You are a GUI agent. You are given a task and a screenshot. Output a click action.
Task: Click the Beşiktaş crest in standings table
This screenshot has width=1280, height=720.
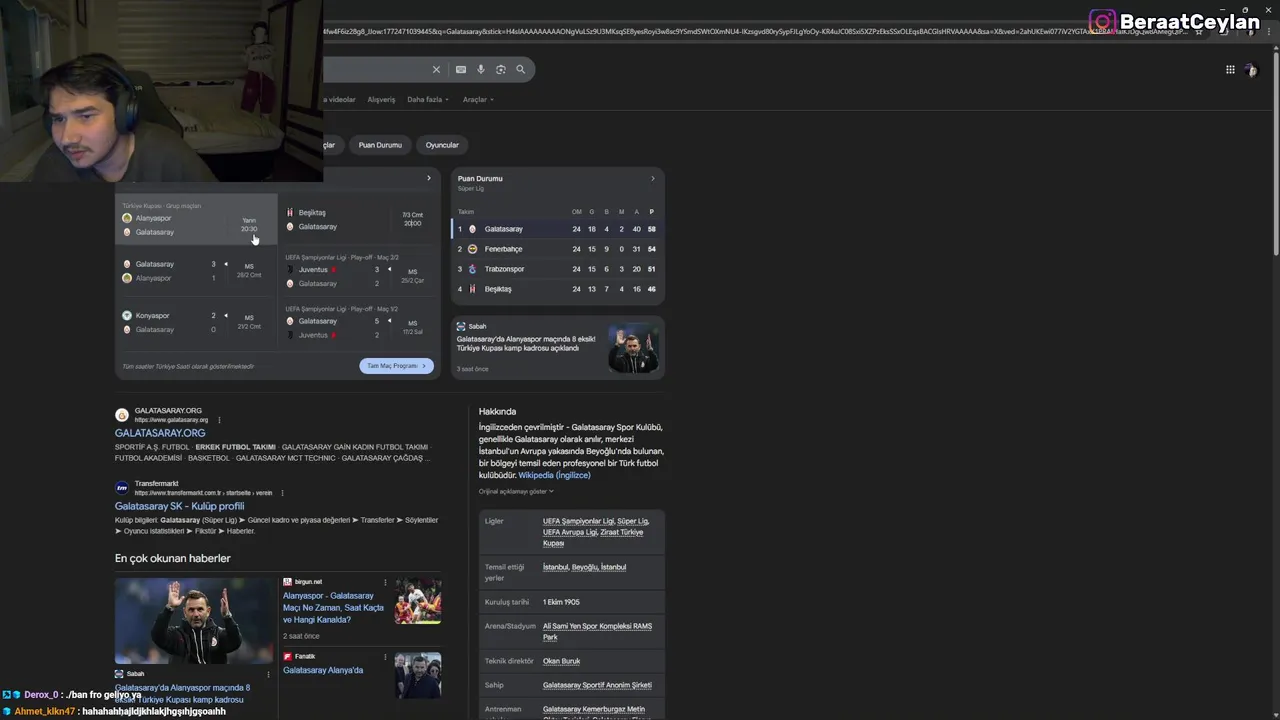pyautogui.click(x=473, y=289)
